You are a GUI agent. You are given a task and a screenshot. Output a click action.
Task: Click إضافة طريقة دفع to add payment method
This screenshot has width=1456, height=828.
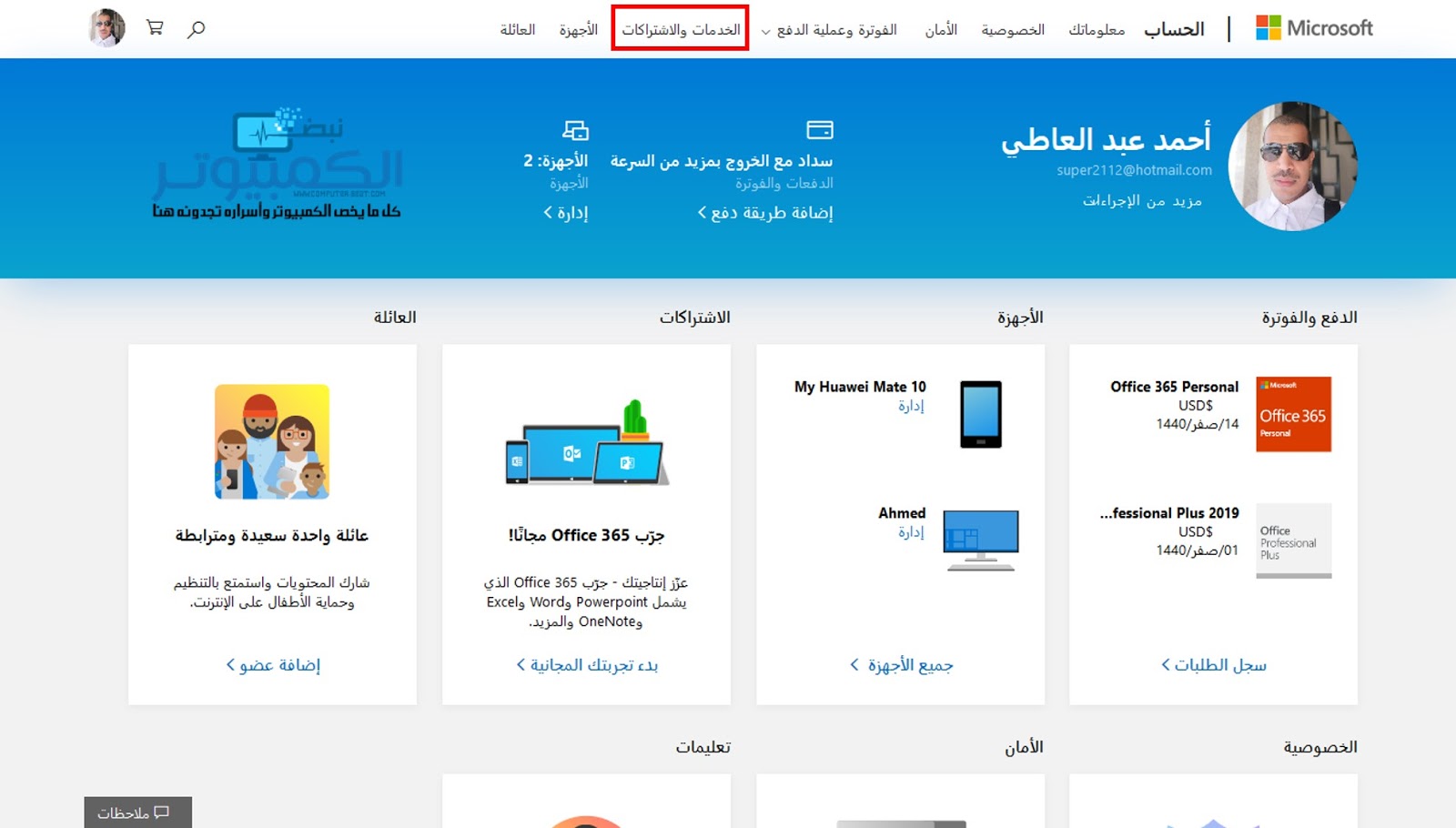pyautogui.click(x=767, y=213)
